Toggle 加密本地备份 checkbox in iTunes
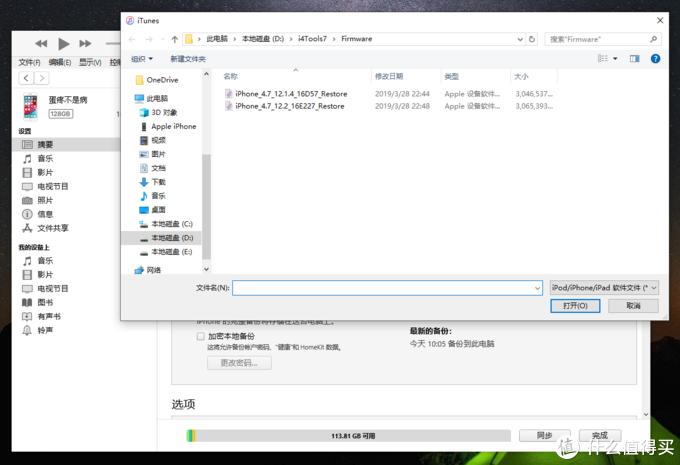Screen dimensions: 680x465 tap(200, 336)
